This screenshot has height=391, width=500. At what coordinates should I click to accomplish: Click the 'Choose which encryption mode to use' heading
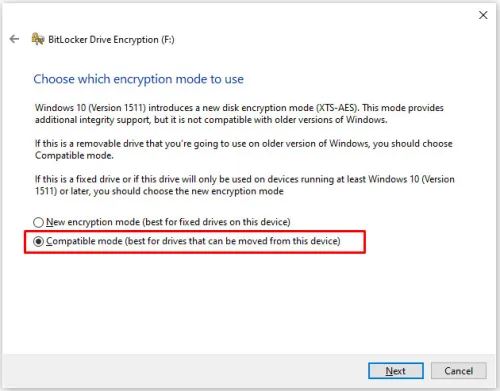point(138,79)
